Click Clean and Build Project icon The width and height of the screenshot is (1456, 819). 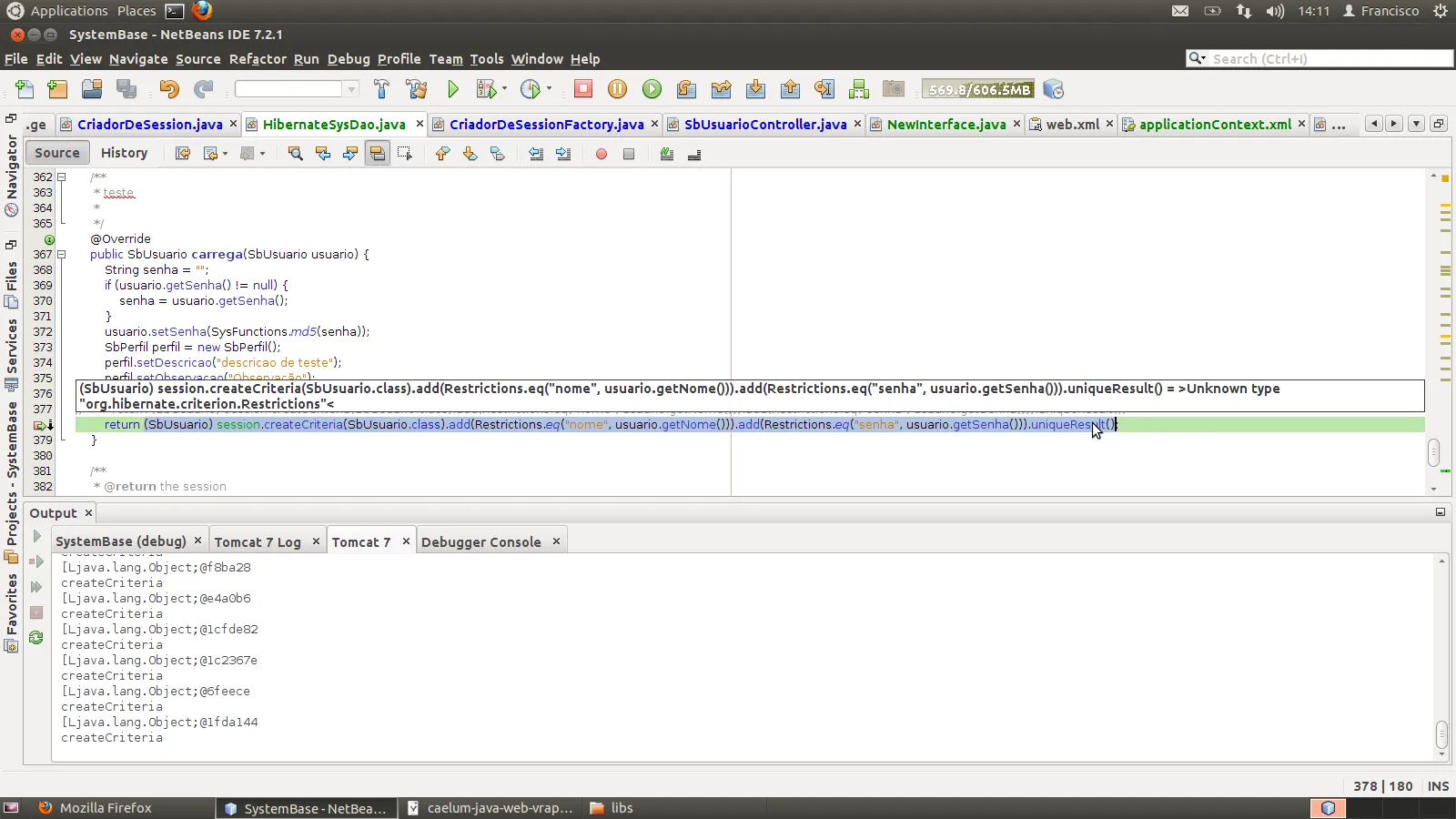[x=417, y=89]
